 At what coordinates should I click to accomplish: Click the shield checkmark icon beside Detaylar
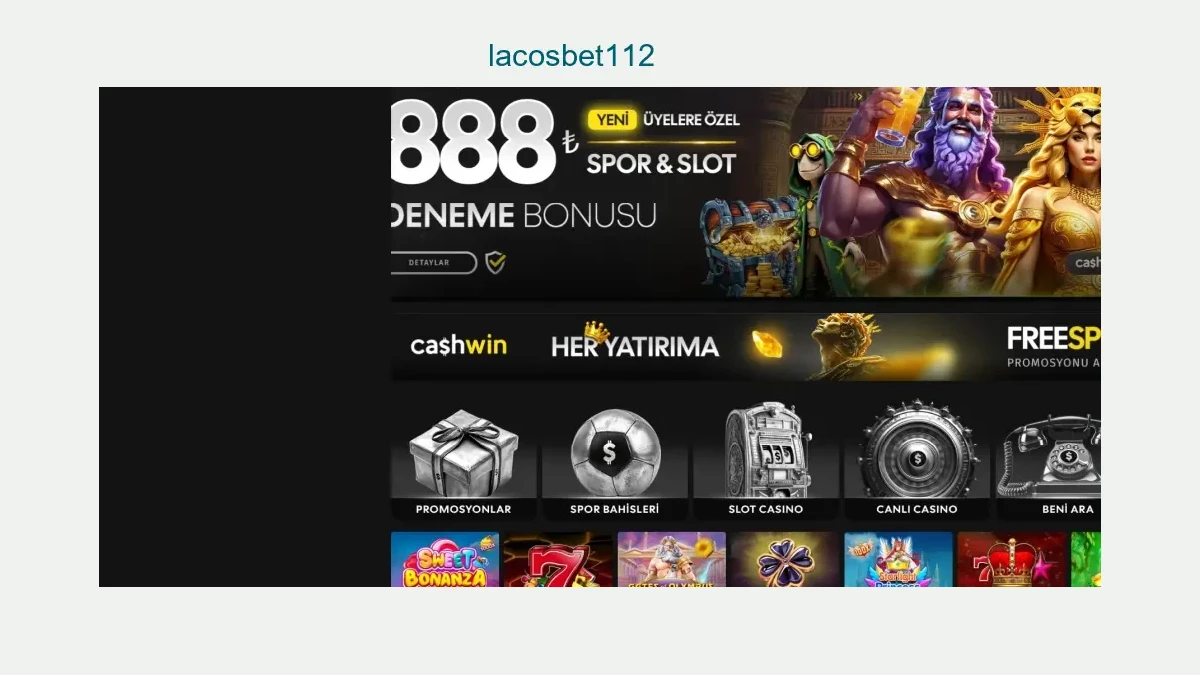[x=495, y=263]
